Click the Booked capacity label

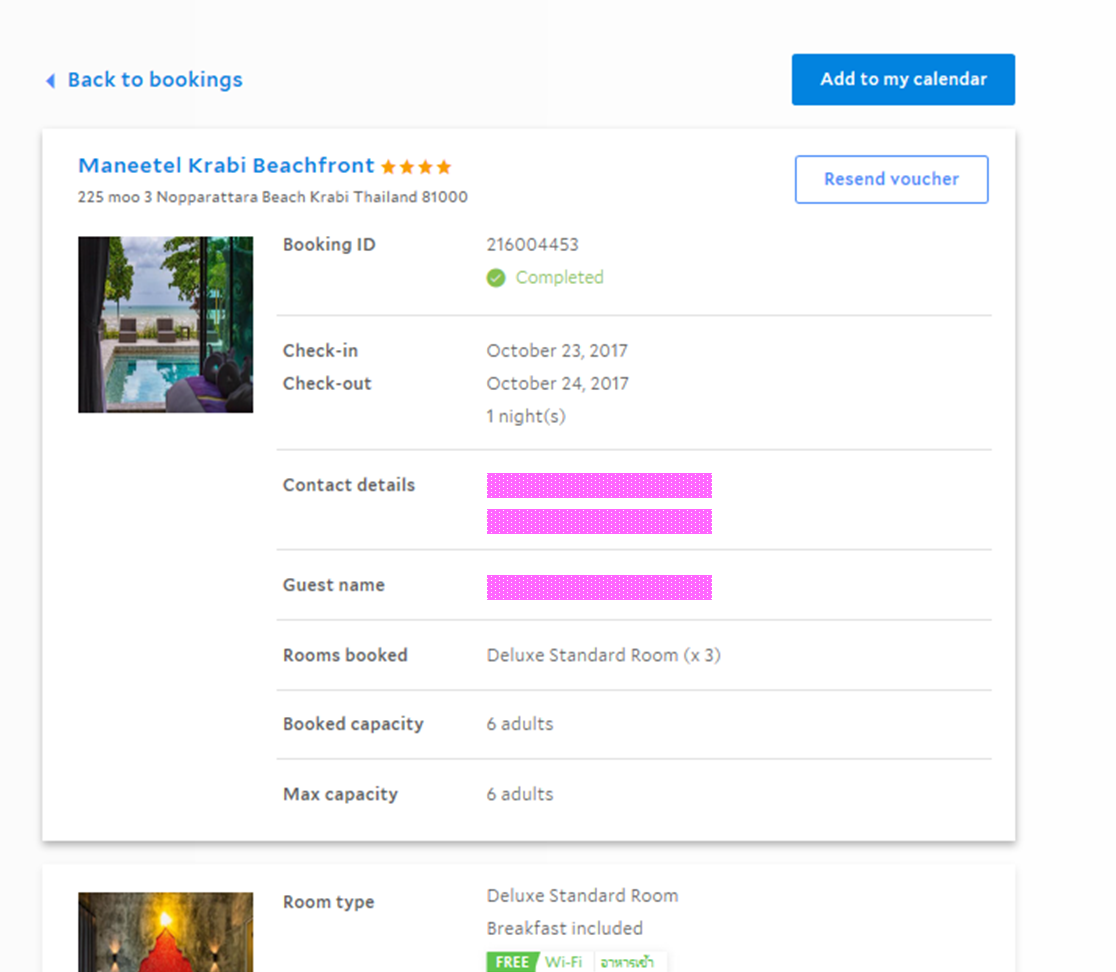(353, 724)
